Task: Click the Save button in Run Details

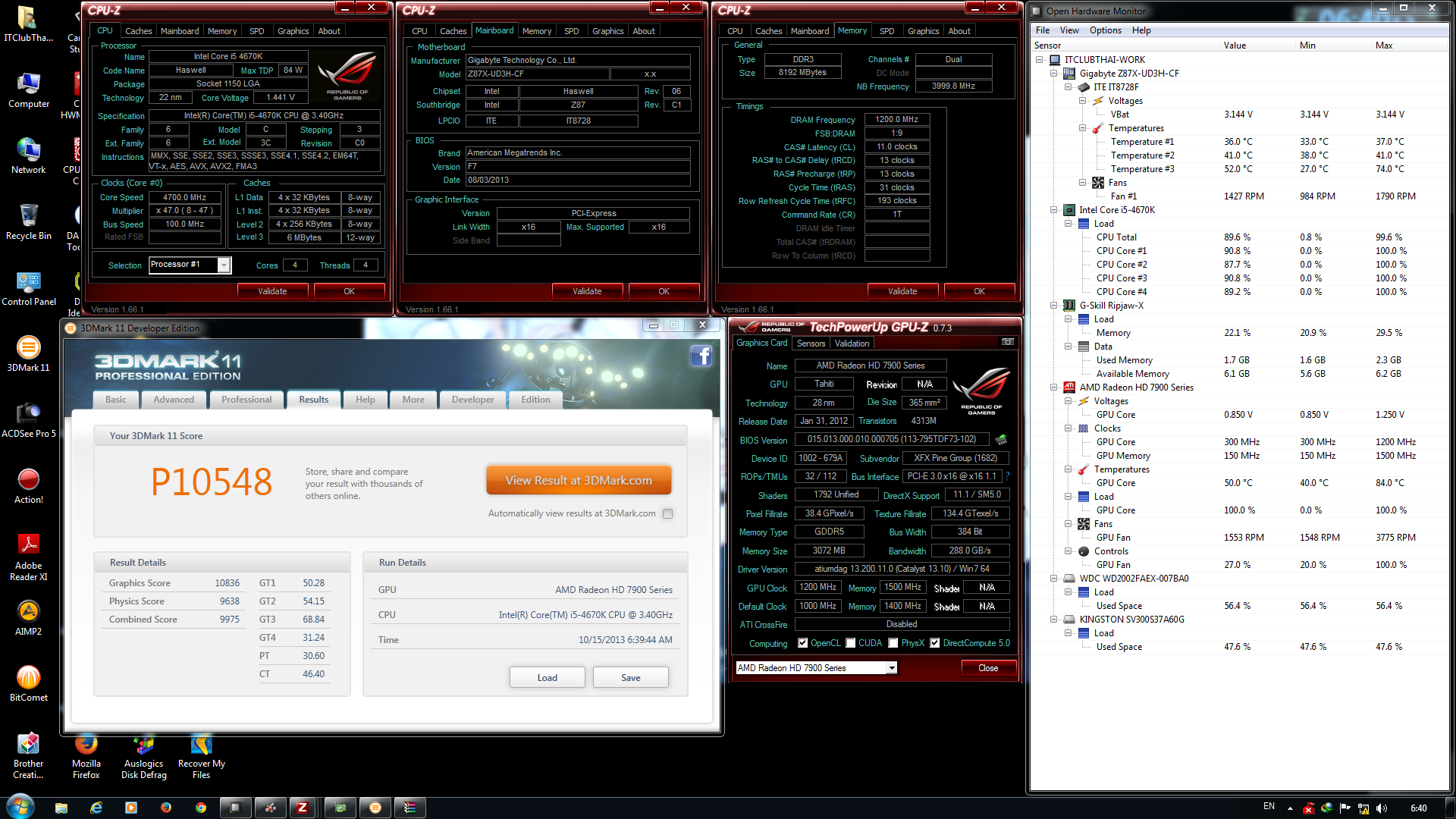Action: click(630, 677)
